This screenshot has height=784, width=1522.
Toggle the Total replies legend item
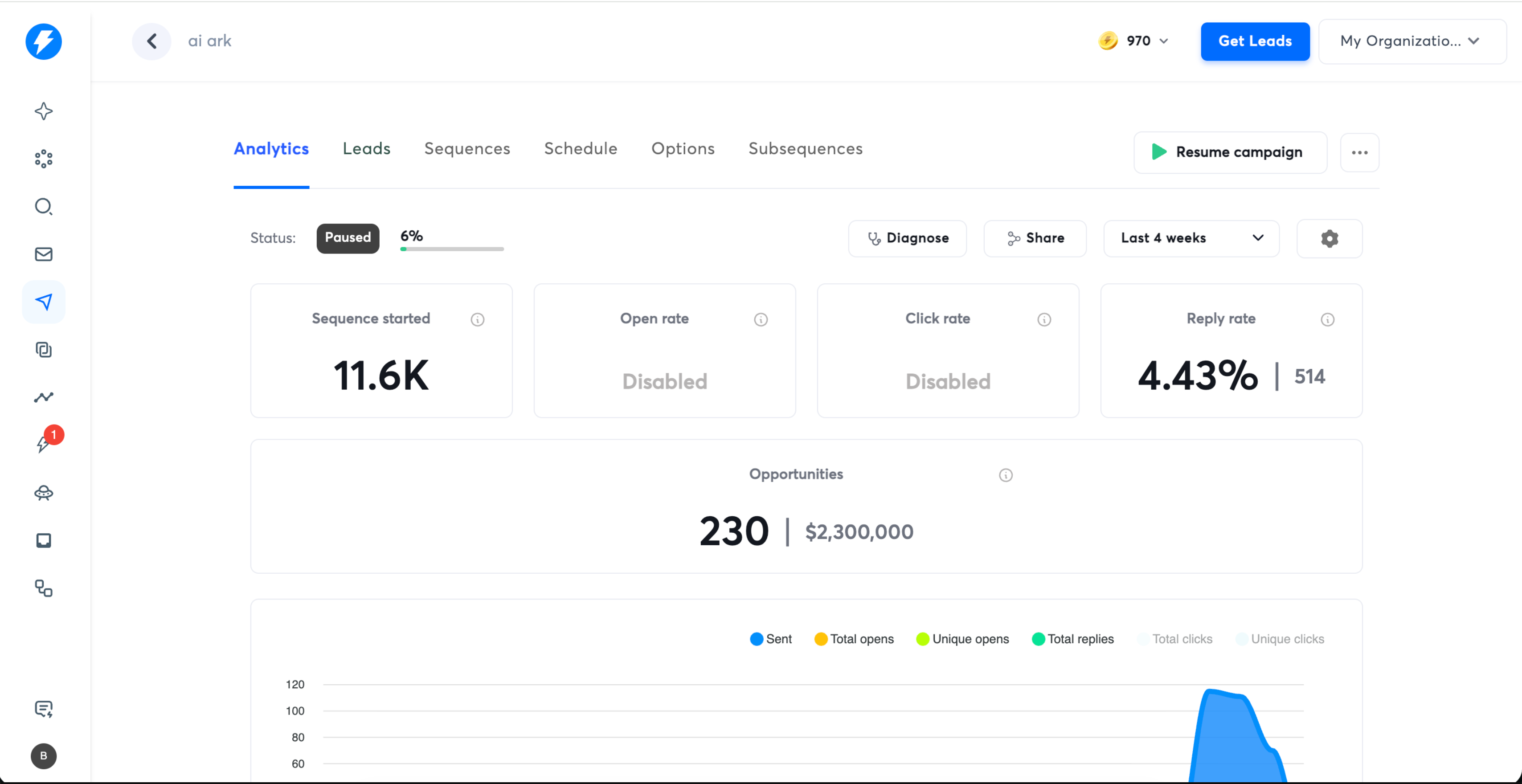(1072, 639)
